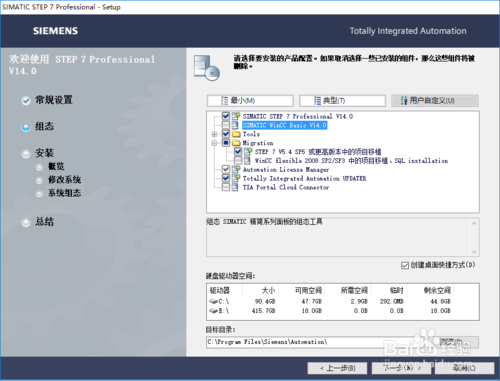
Task: Click the TIA Portal Cloud Connector icon
Action: [x=235, y=187]
